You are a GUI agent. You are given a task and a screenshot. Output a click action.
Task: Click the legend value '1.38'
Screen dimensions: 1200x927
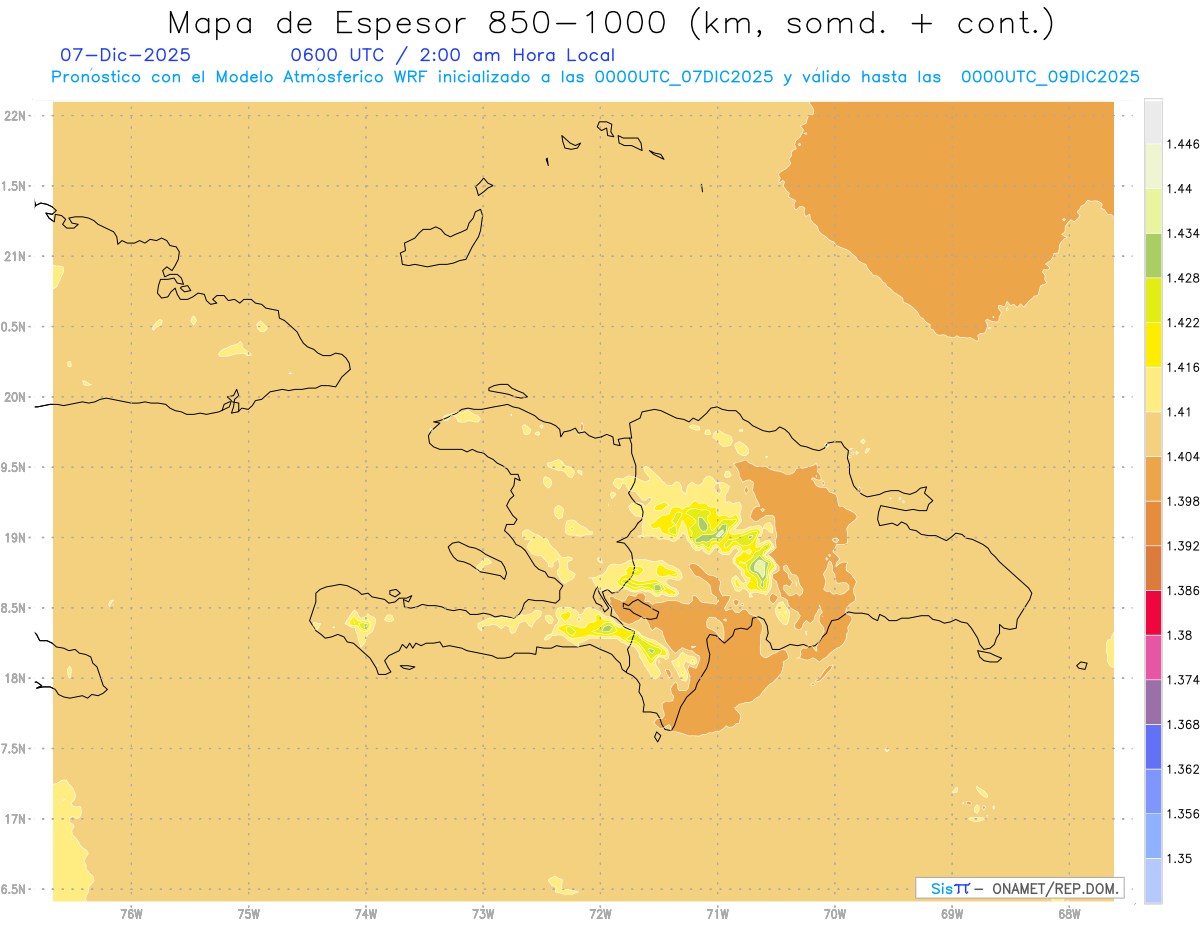[1181, 635]
